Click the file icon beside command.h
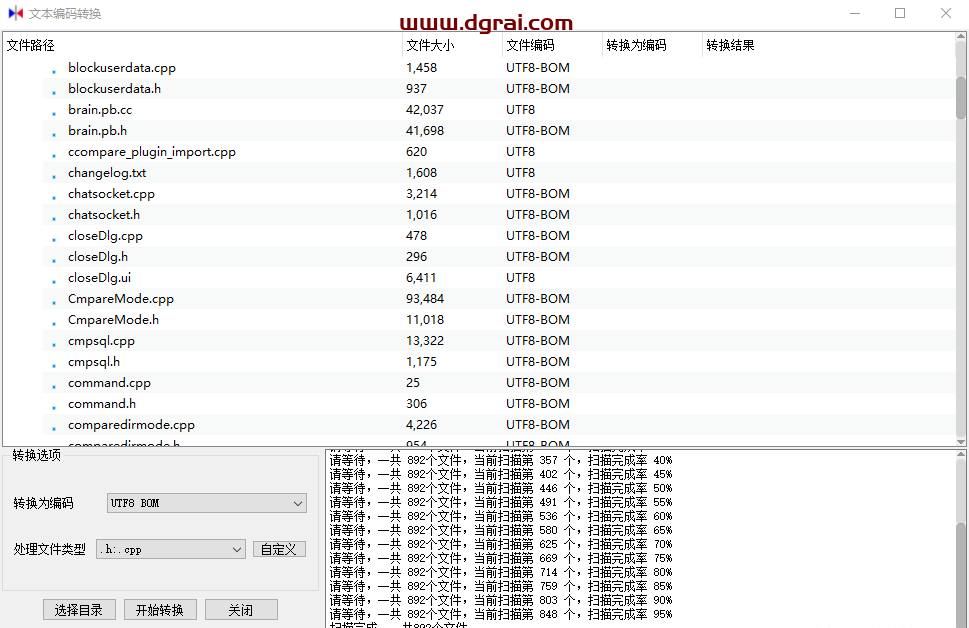The height and width of the screenshot is (628, 969). 54,406
